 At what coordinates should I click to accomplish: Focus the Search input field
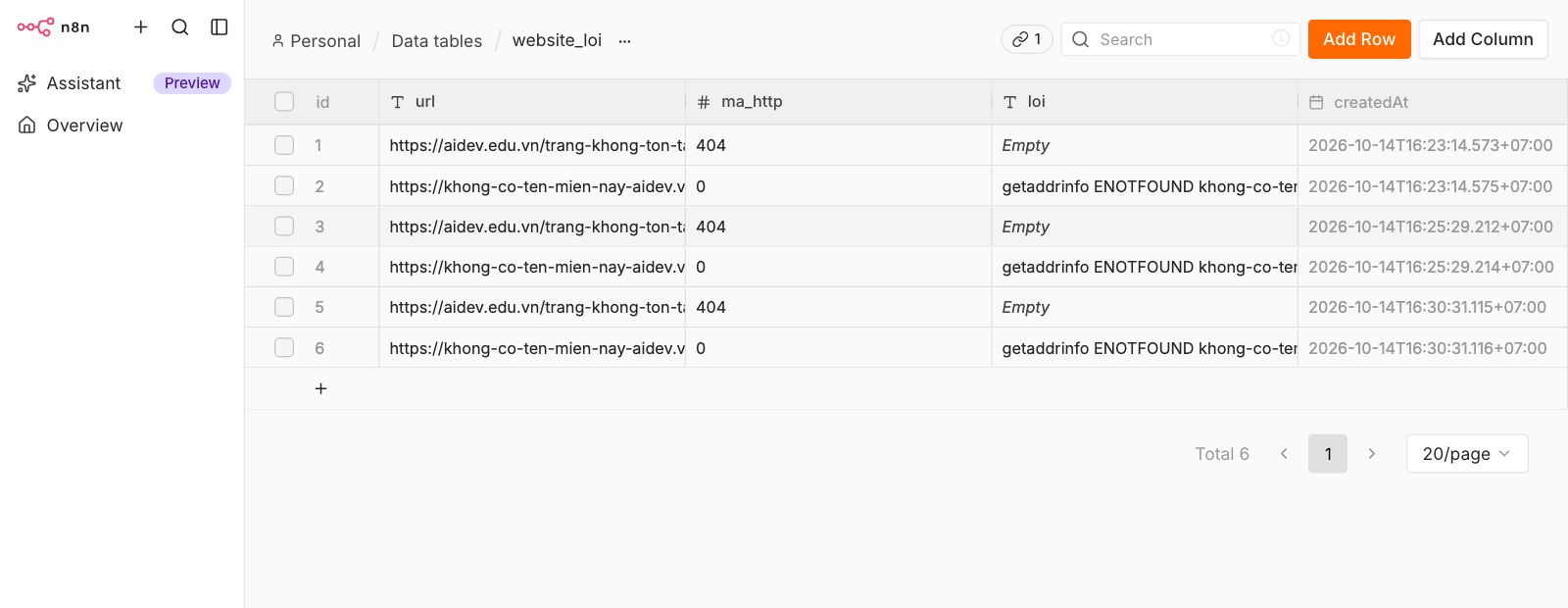(x=1183, y=39)
